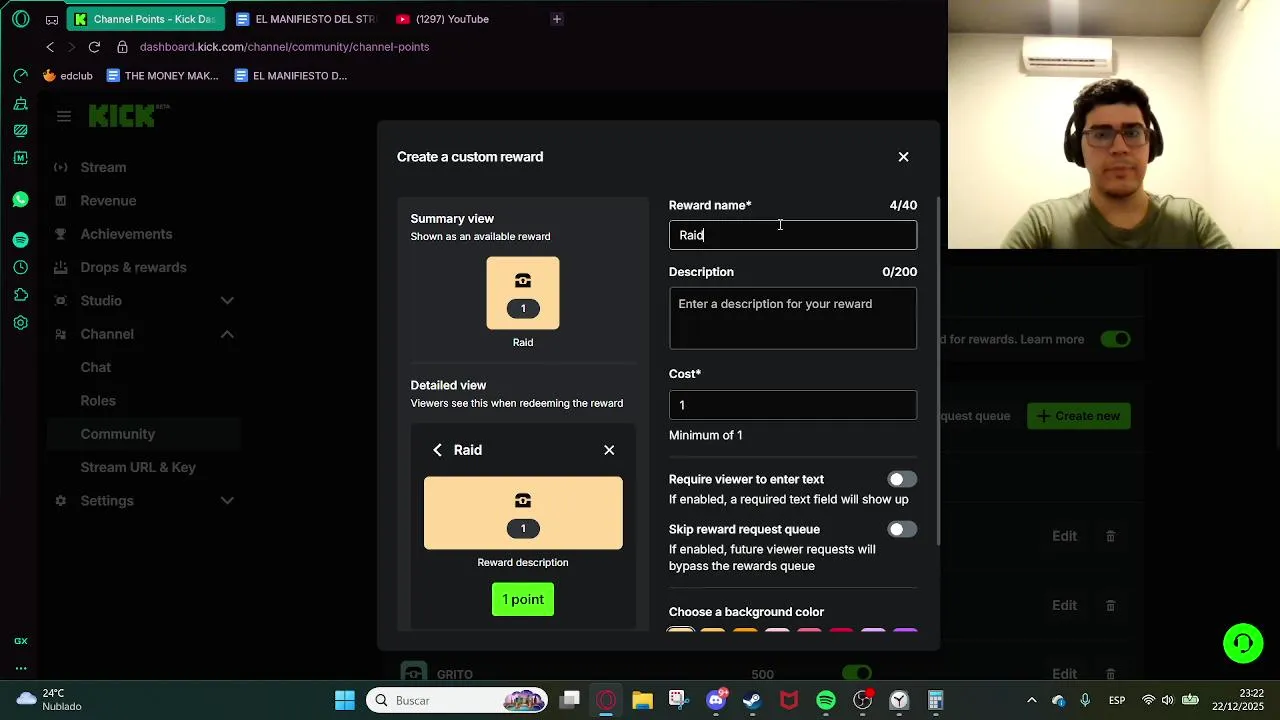Toggle the GRITO reward enabled switch
Screen dimensions: 1280x720
point(857,673)
